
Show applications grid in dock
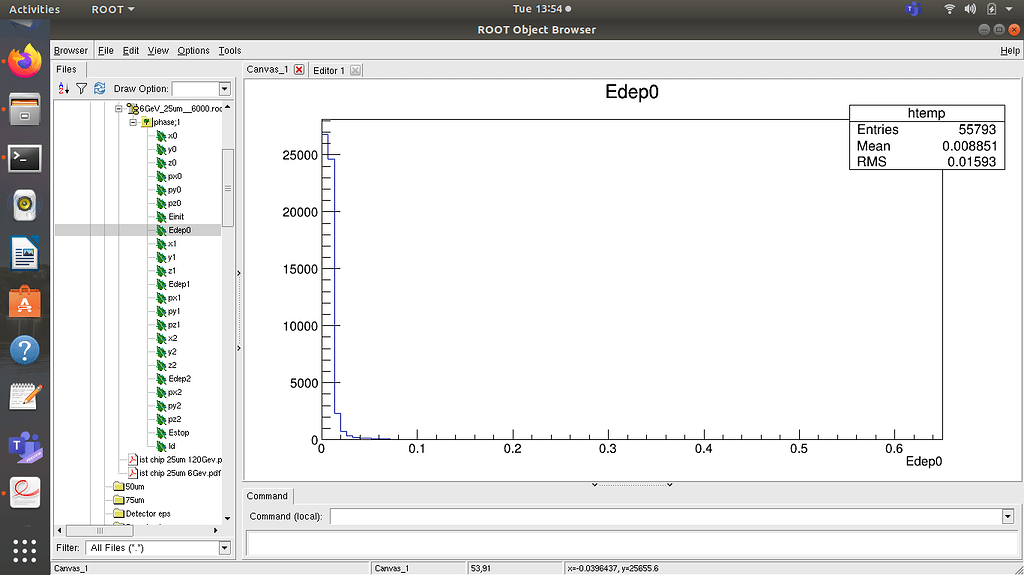(25, 550)
